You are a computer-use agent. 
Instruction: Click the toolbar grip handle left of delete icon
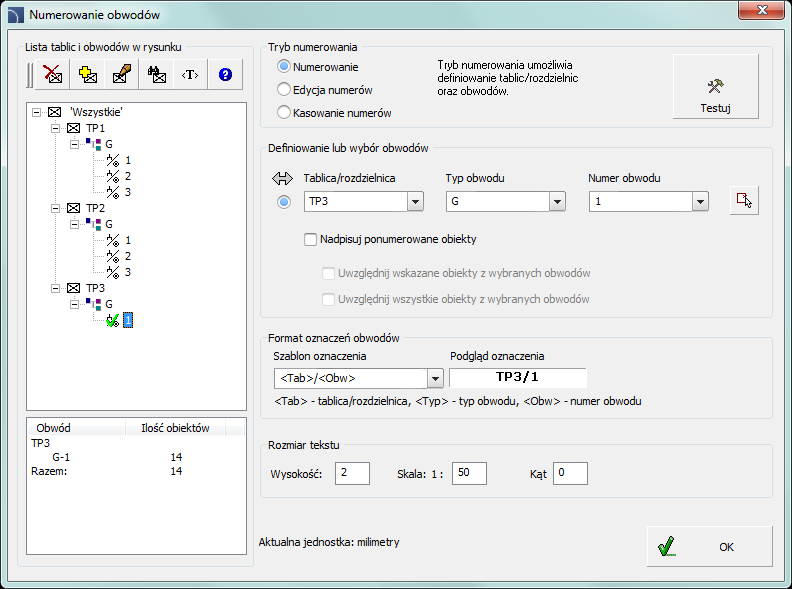pos(30,75)
